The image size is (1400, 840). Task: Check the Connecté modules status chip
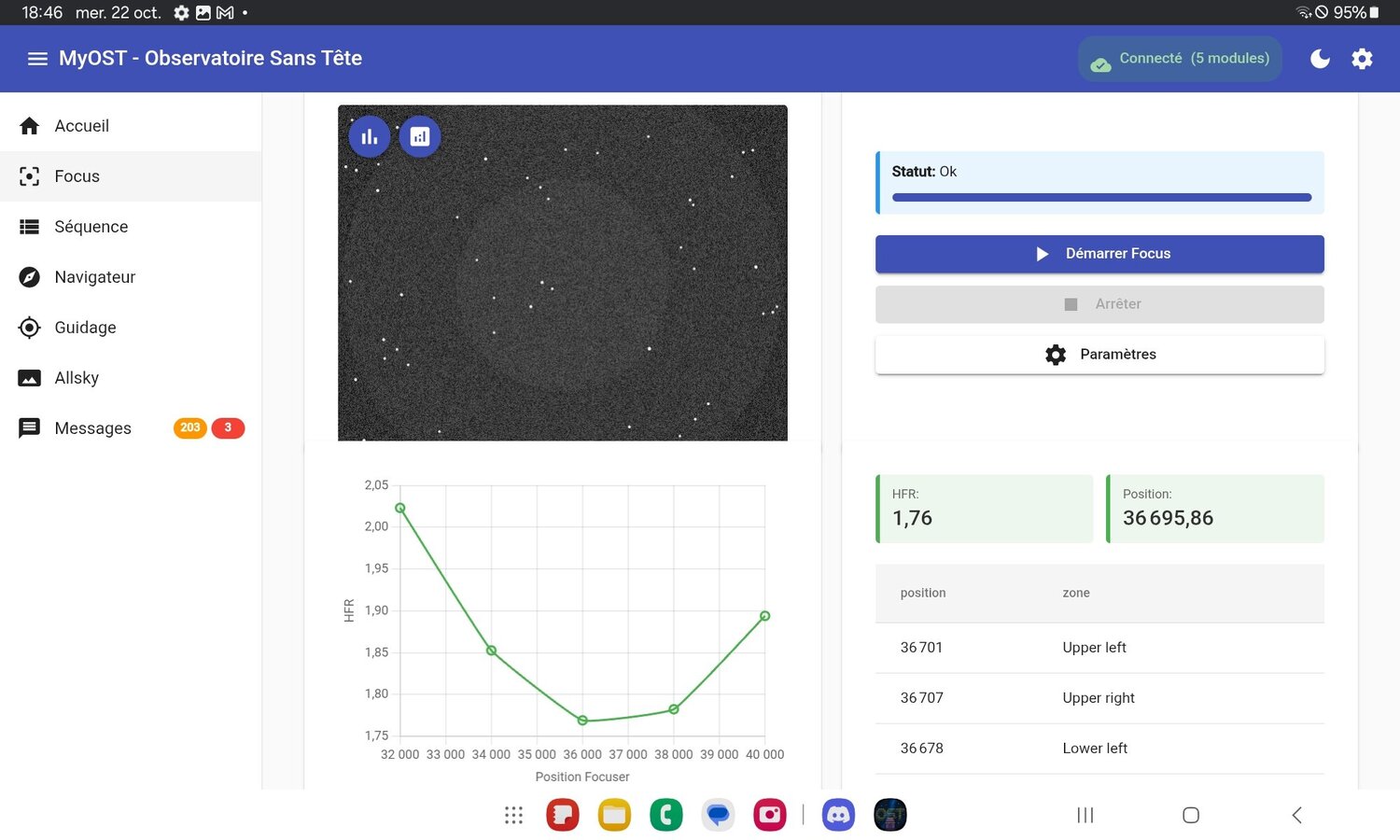tap(1180, 58)
